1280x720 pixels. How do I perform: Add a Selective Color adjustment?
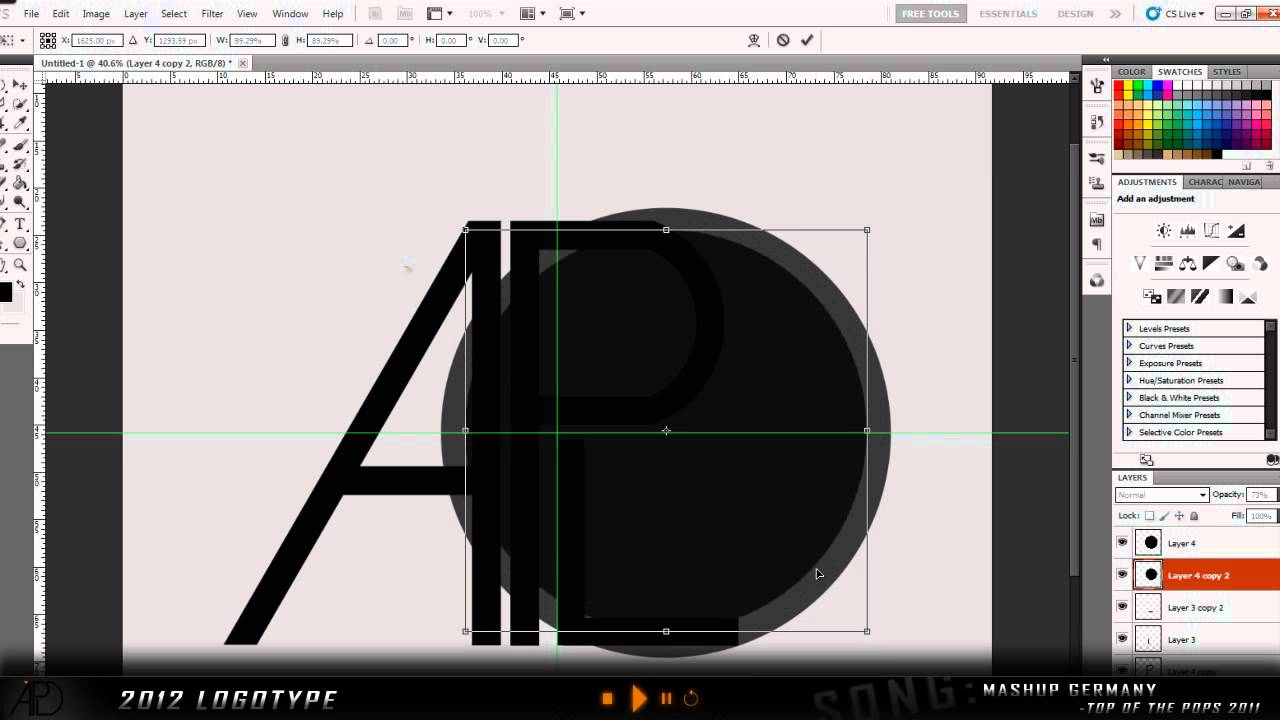point(1248,297)
